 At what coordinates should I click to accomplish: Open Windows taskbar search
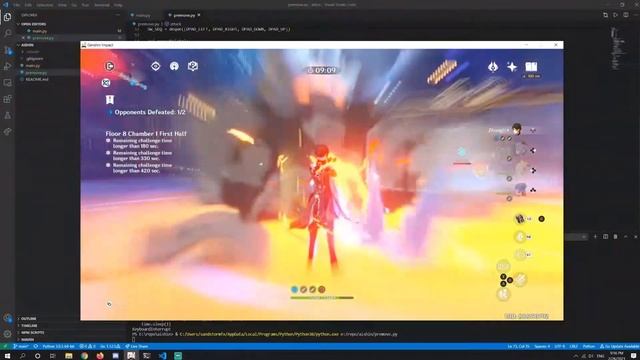22,356
